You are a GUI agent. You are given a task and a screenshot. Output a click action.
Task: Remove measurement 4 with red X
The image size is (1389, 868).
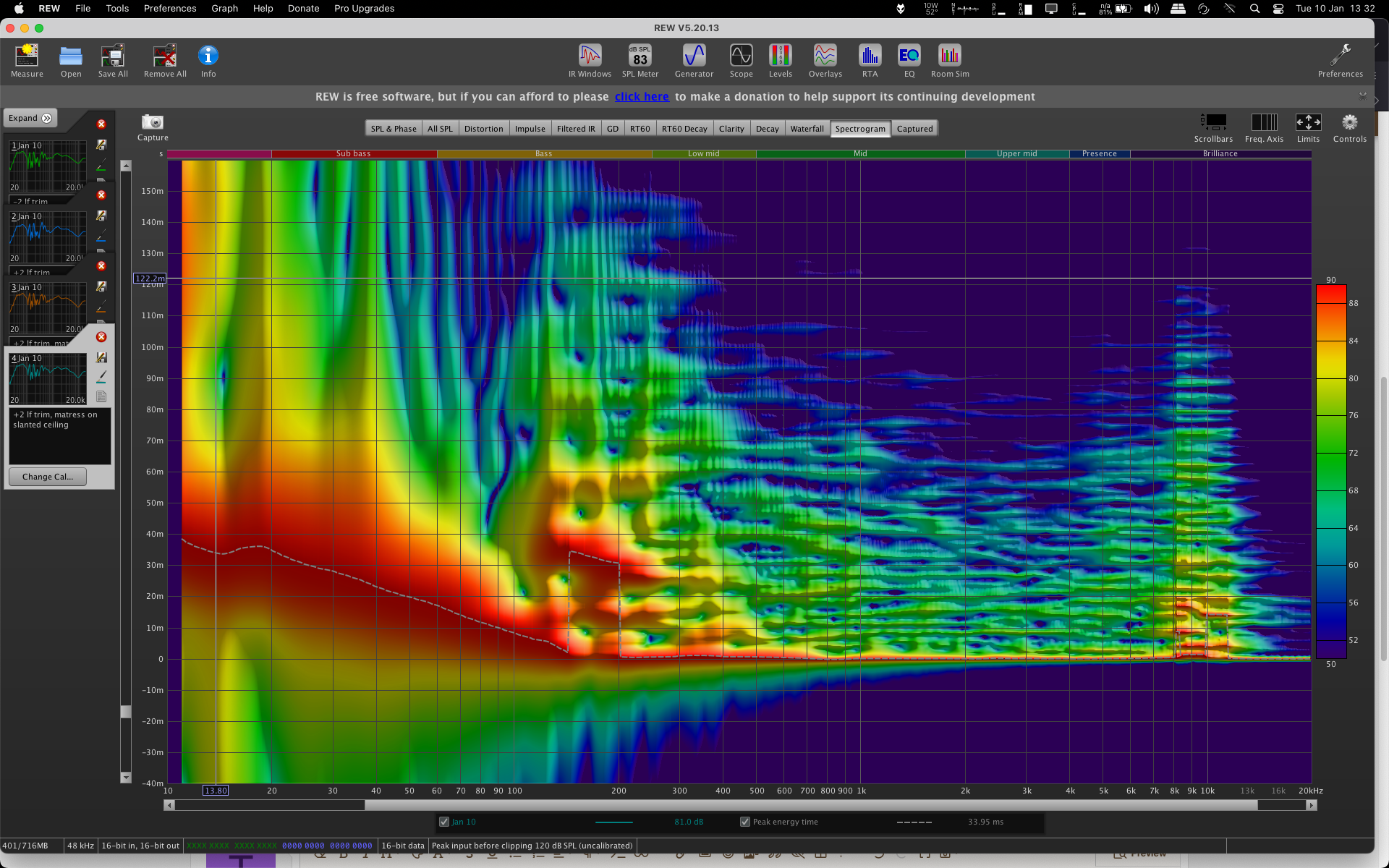[101, 337]
